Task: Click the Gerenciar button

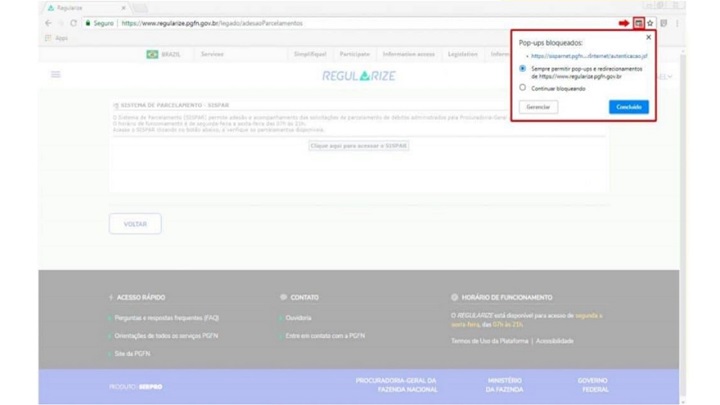Action: click(x=538, y=107)
